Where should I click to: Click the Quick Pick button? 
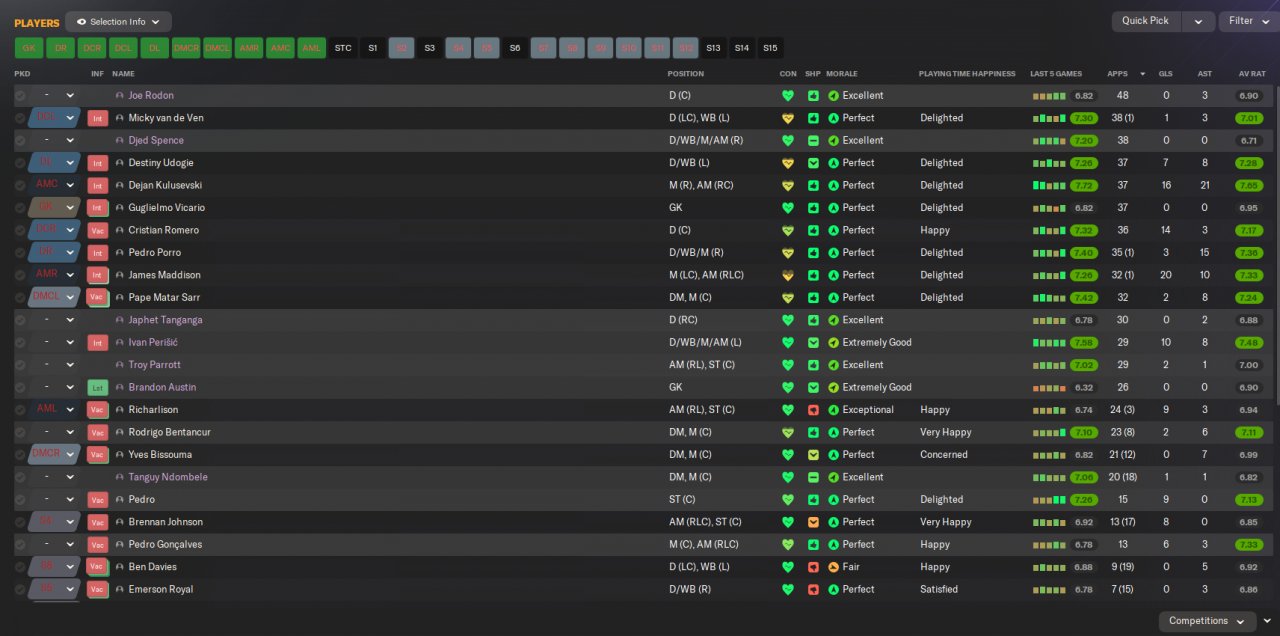pos(1146,21)
